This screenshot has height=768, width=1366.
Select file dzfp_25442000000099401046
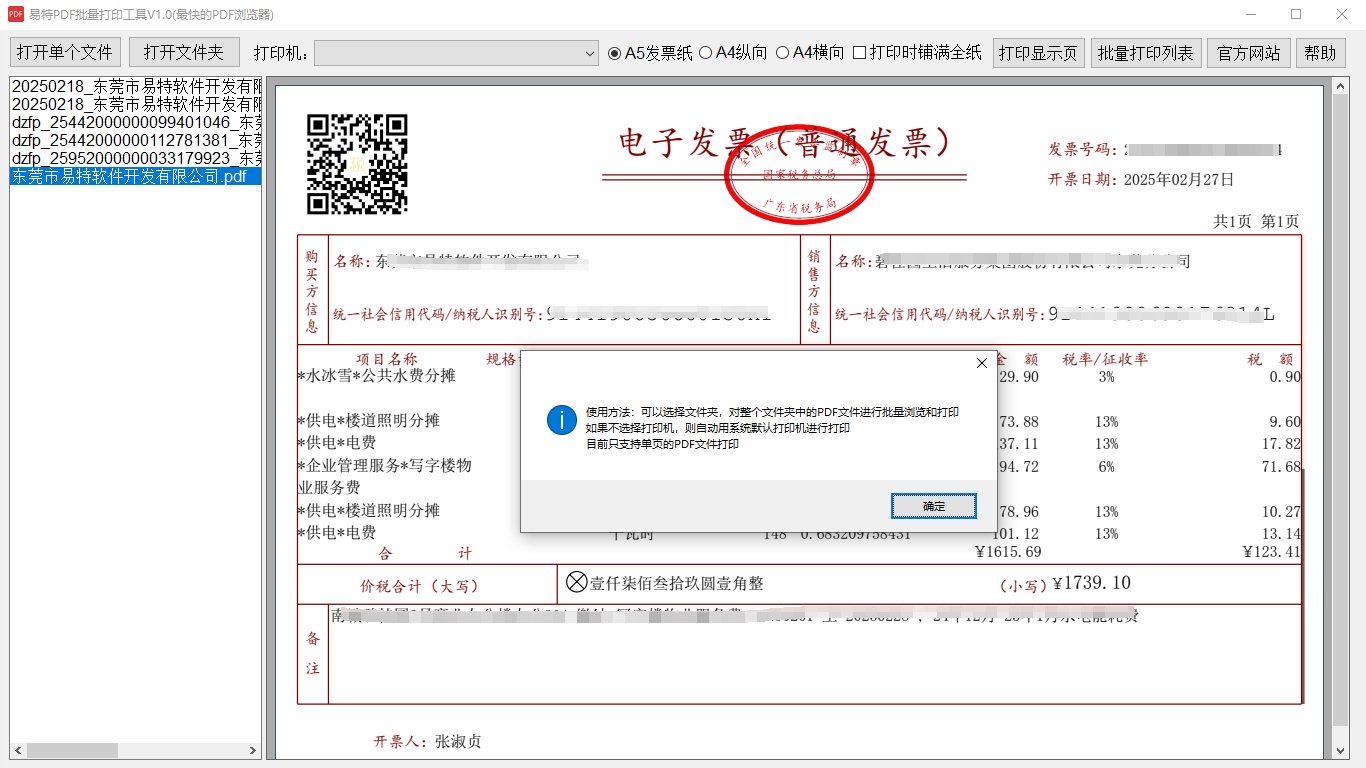pos(136,122)
